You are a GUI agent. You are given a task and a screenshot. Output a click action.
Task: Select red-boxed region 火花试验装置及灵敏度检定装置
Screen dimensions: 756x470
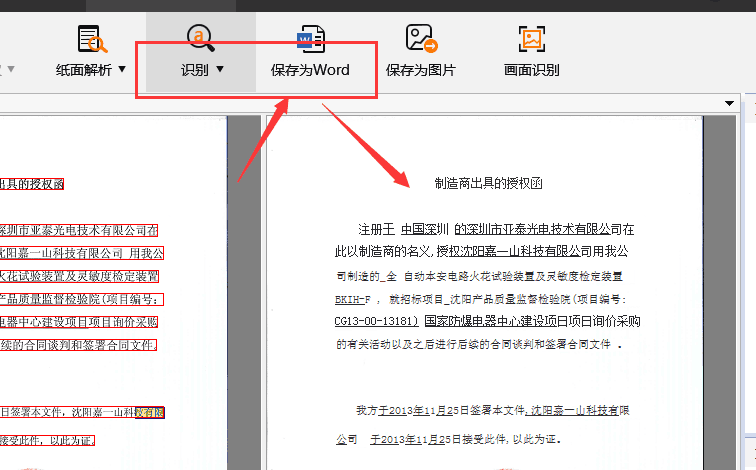coord(79,277)
